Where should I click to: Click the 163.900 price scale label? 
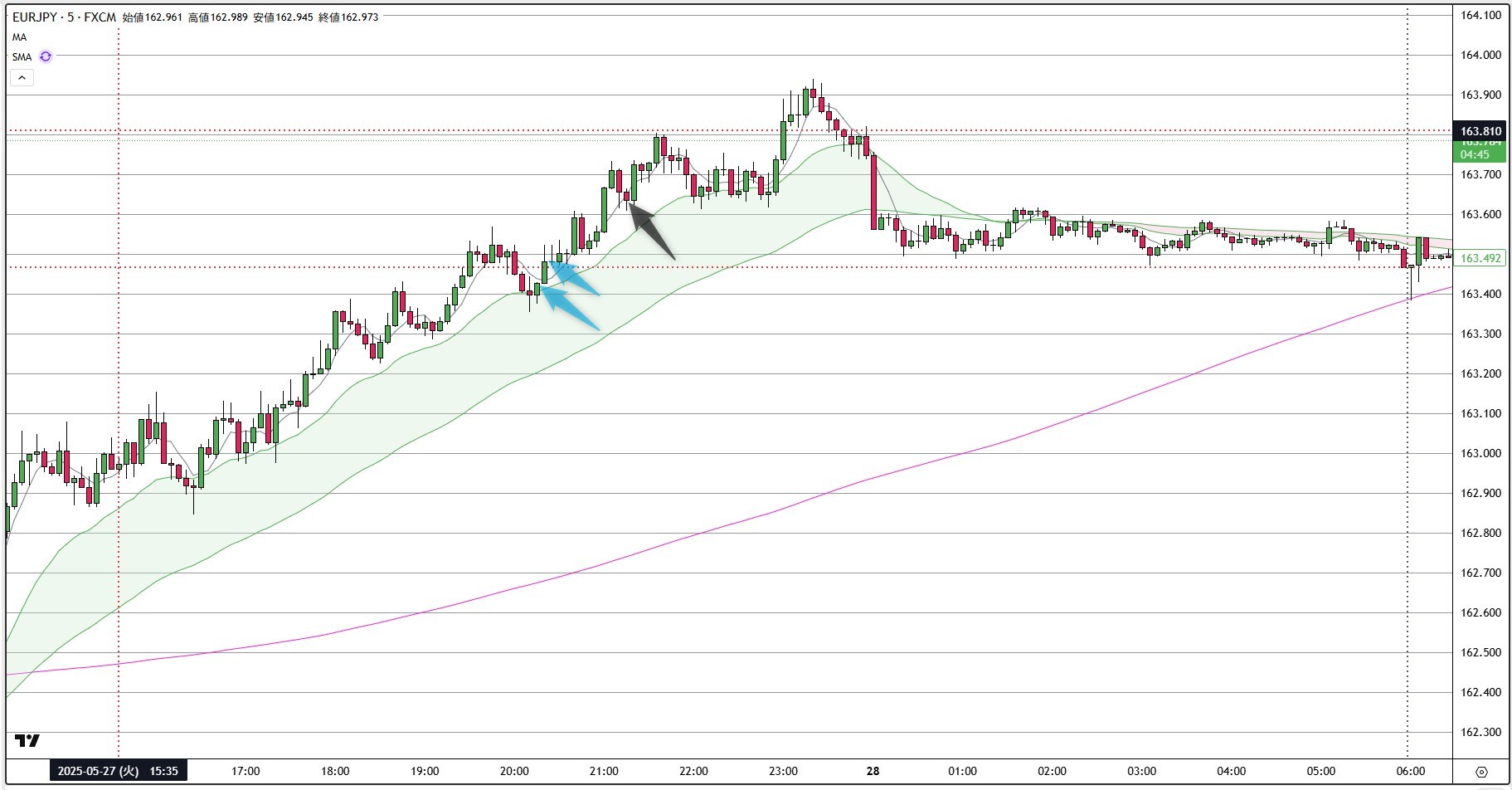(1480, 95)
